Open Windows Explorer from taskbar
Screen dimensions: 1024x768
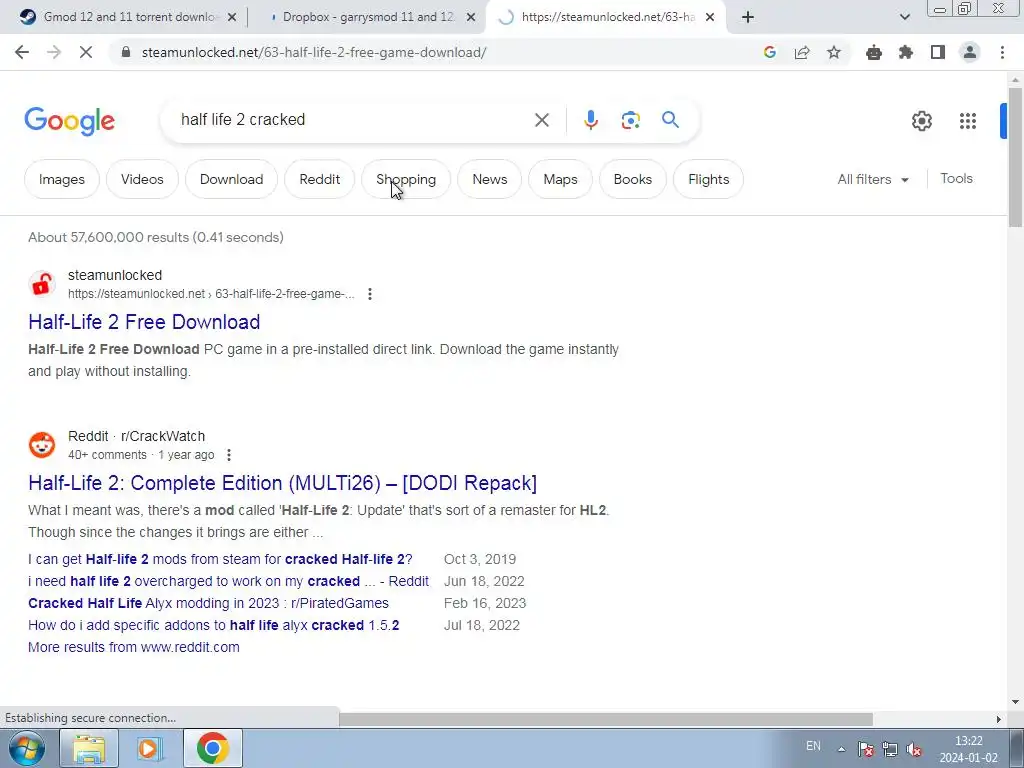click(89, 748)
